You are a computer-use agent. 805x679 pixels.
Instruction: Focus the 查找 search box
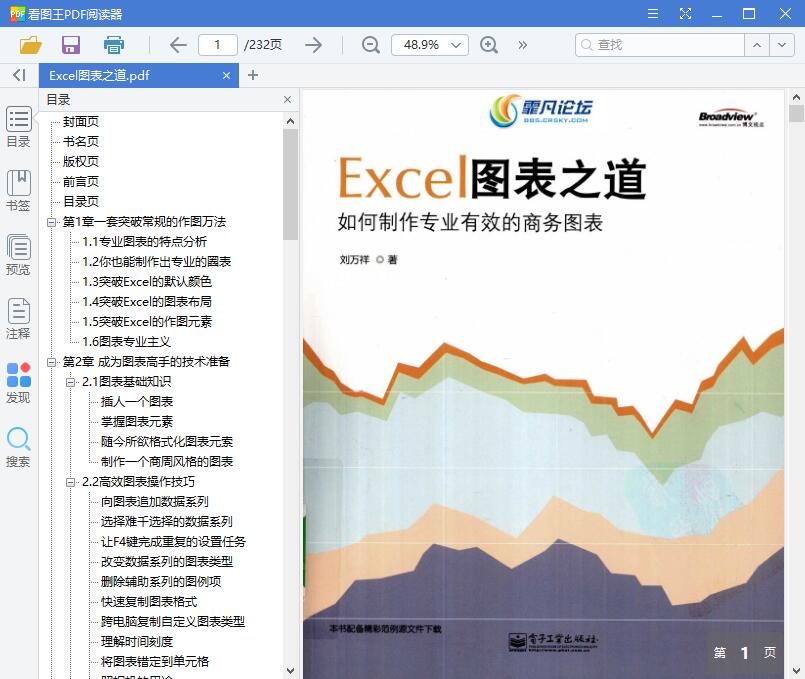(x=660, y=45)
